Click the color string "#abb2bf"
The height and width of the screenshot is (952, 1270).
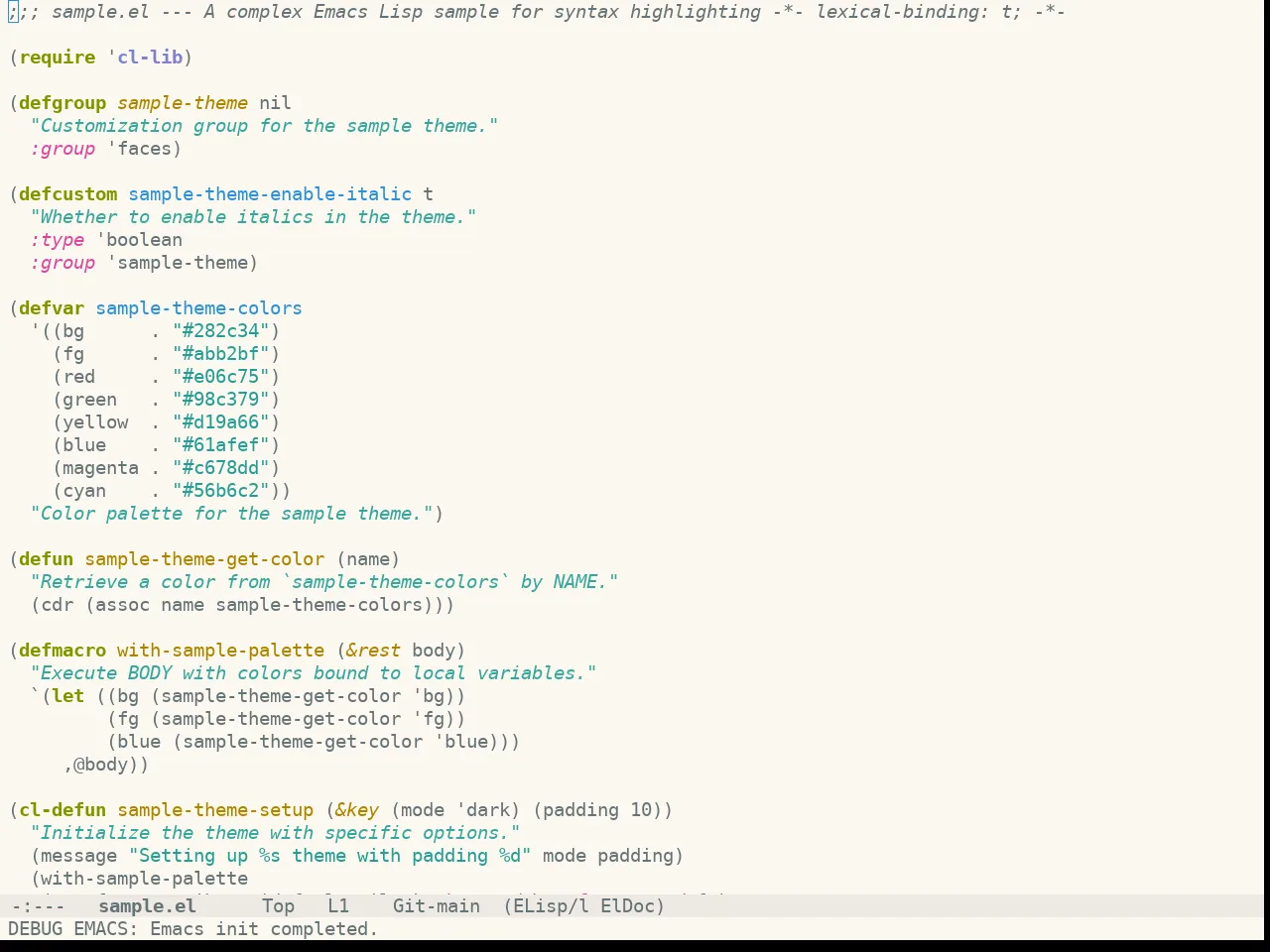pos(220,354)
